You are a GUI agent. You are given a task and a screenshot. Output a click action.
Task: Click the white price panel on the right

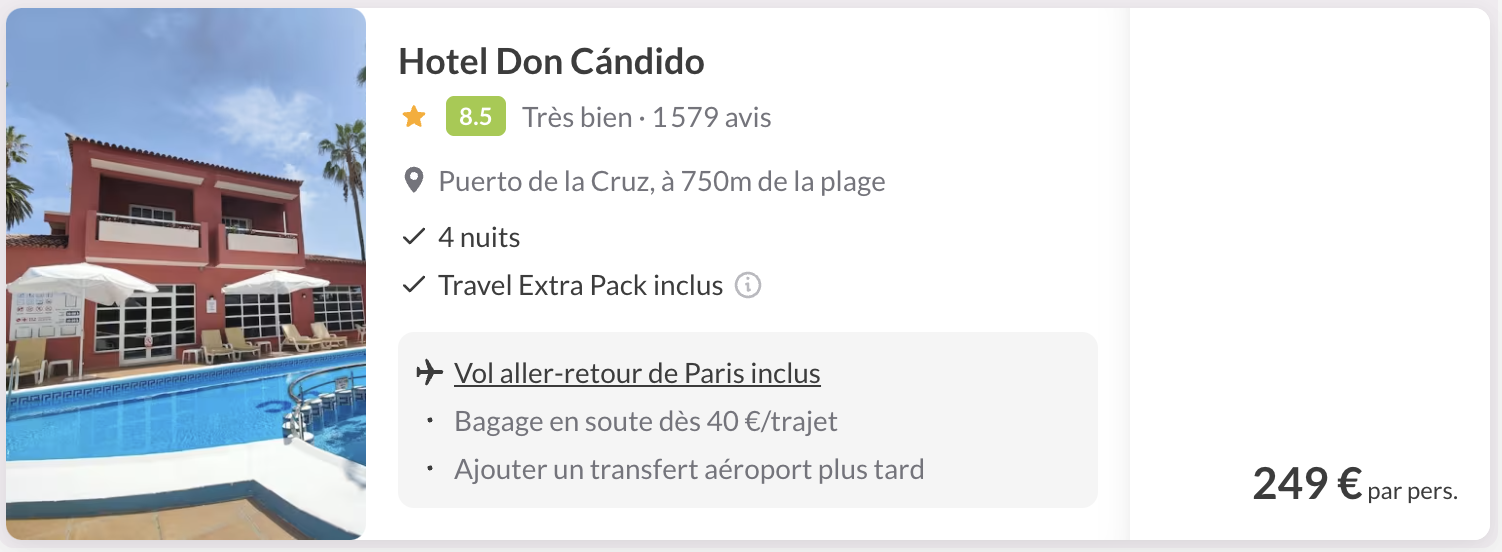tap(1310, 274)
